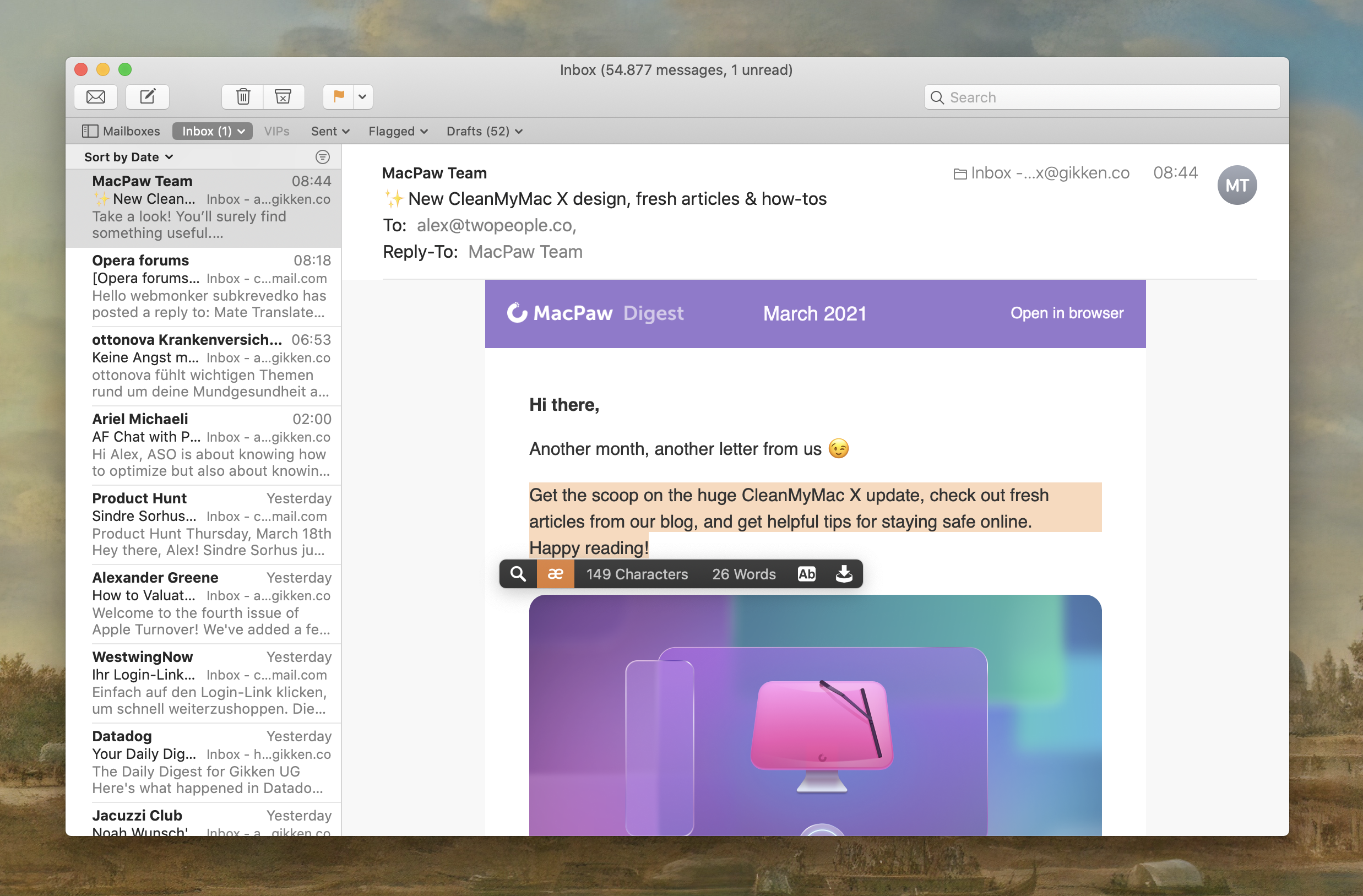Image resolution: width=1363 pixels, height=896 pixels.
Task: Click the magnifier icon in the popup bar
Action: [518, 574]
